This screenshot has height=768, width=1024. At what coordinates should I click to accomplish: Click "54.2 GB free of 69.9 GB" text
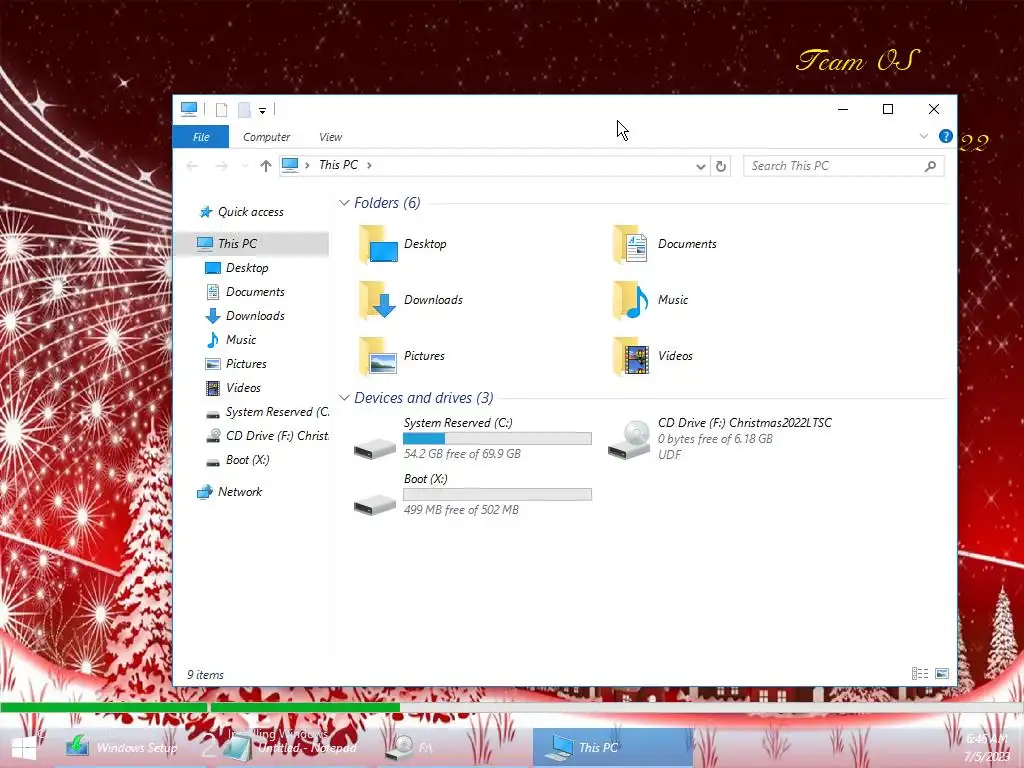pyautogui.click(x=462, y=454)
